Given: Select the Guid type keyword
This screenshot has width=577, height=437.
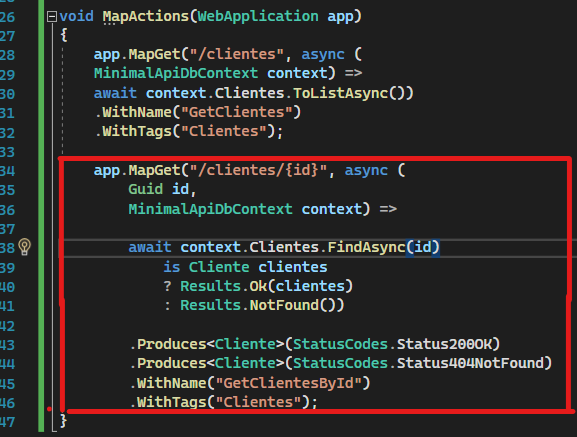Looking at the screenshot, I should click(x=146, y=189).
